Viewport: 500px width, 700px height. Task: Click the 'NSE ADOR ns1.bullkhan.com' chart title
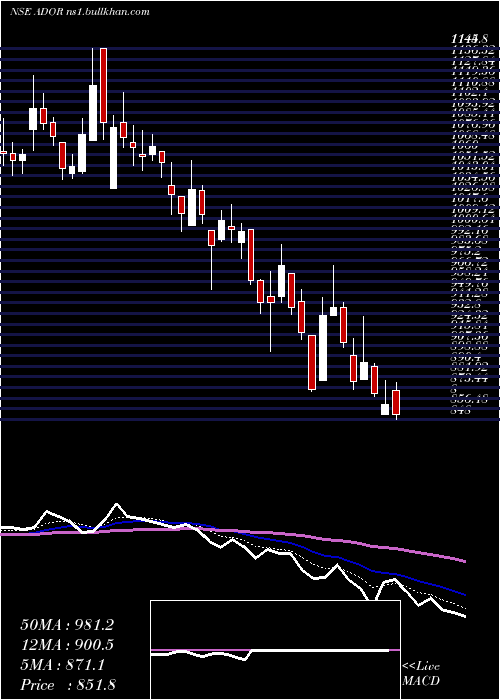tap(79, 12)
